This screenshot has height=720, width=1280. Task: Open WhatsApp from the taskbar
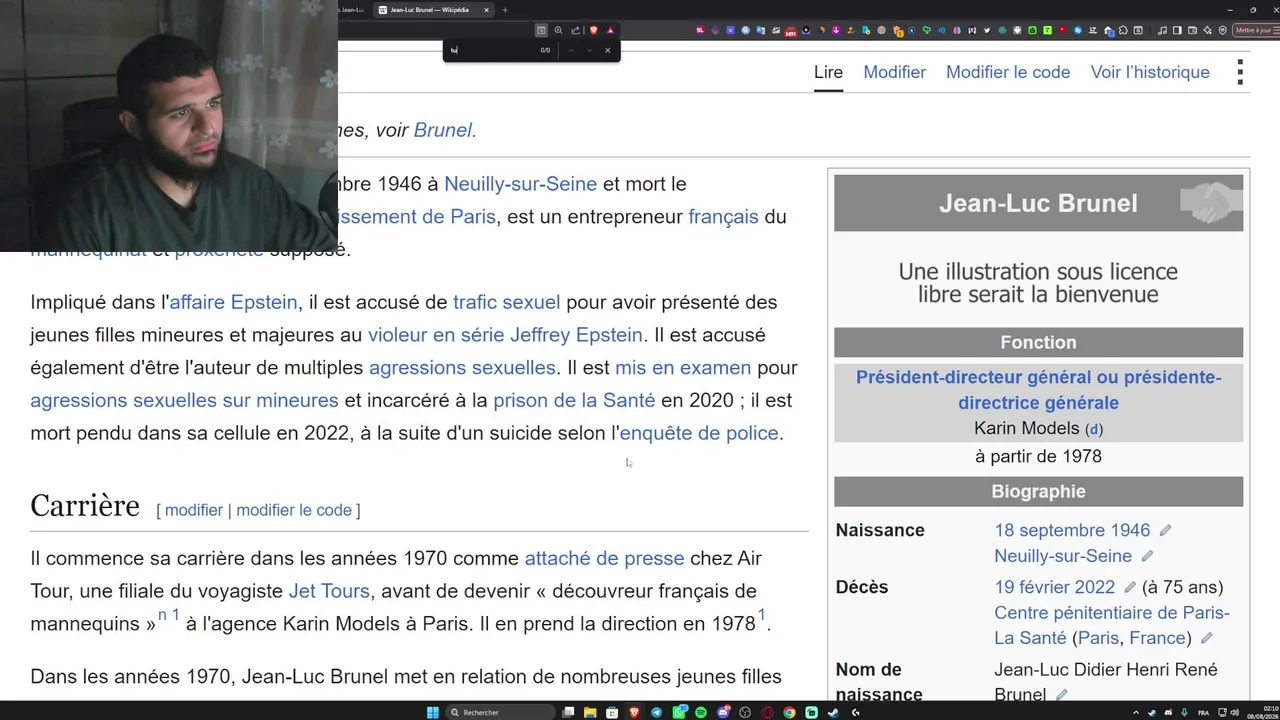tap(679, 712)
